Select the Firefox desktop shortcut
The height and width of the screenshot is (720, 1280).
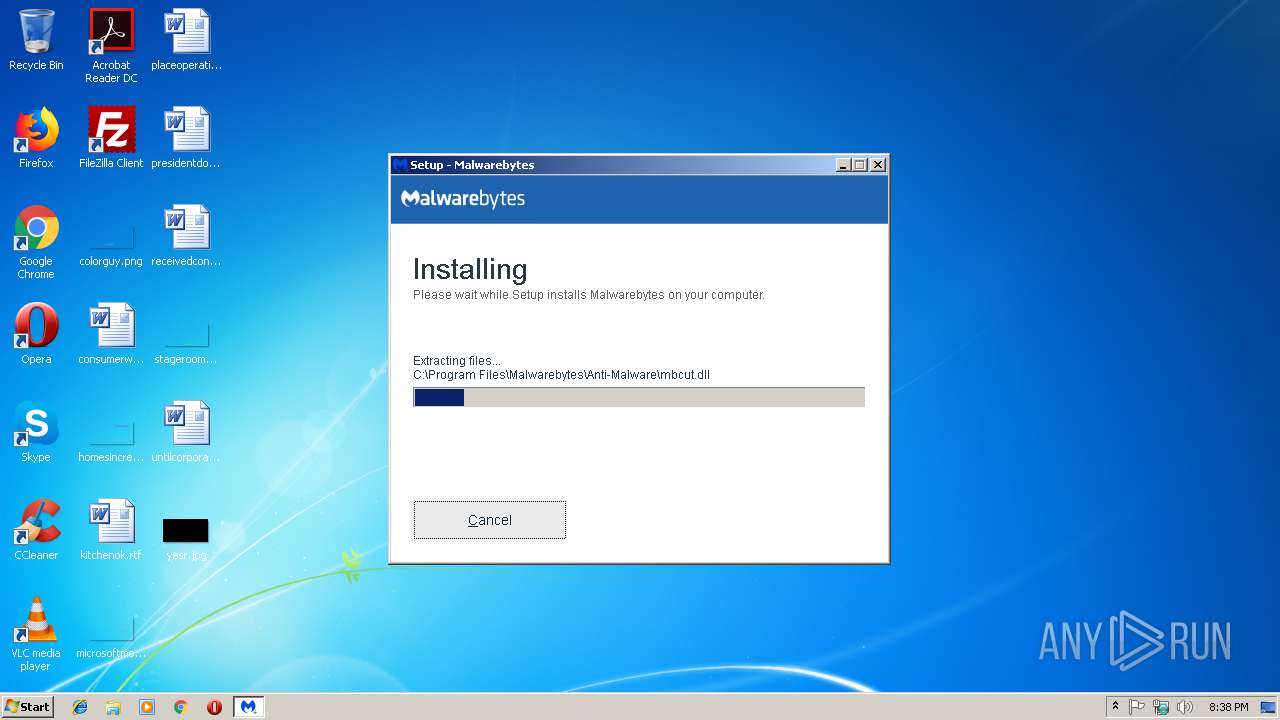click(x=36, y=139)
